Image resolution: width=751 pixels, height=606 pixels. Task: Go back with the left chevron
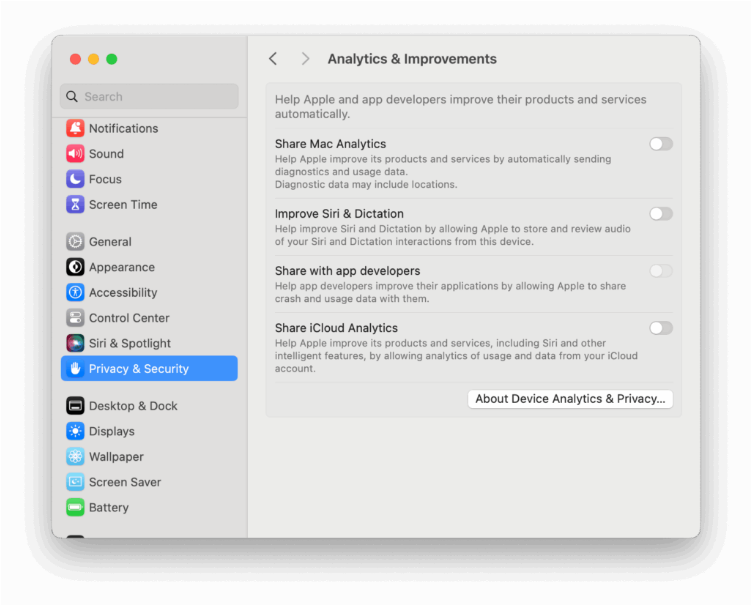pos(273,59)
